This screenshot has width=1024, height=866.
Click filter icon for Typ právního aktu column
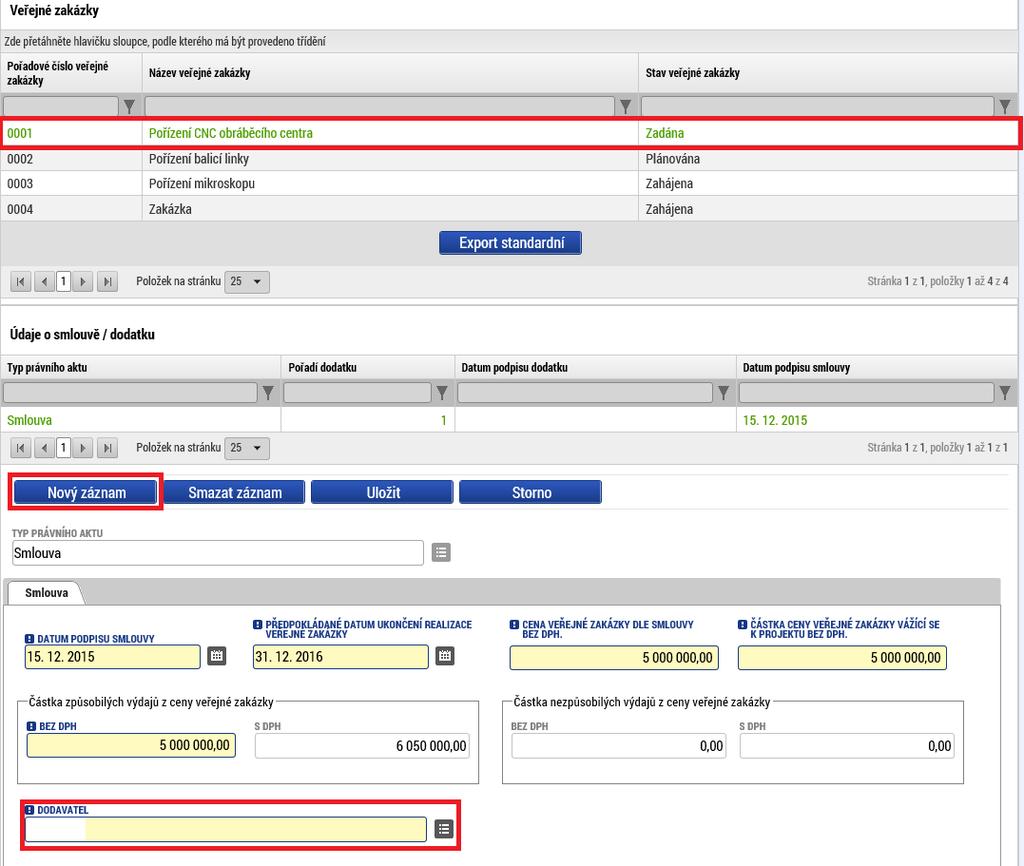(268, 393)
